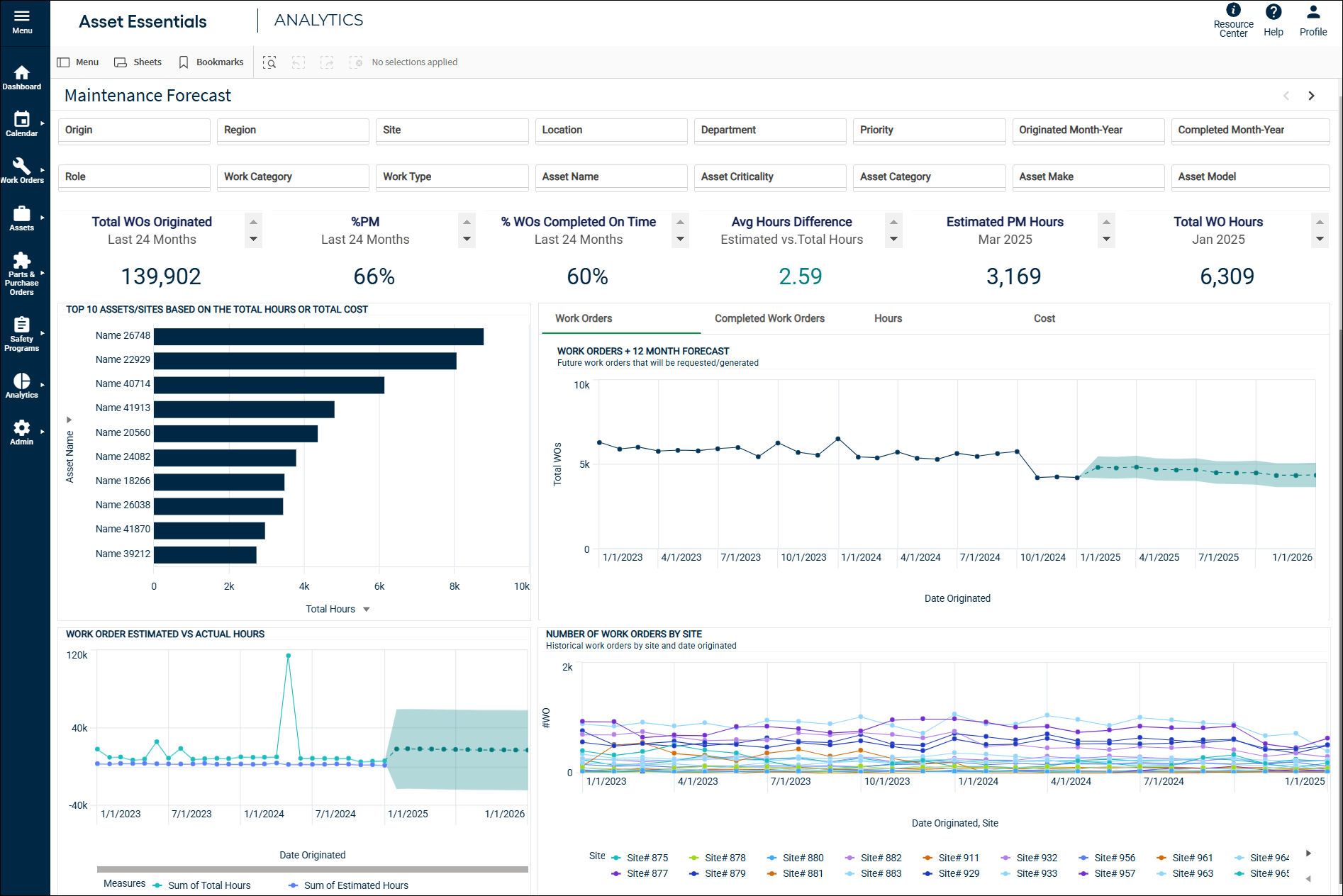Open the Admin gear icon
1343x896 pixels.
click(22, 432)
